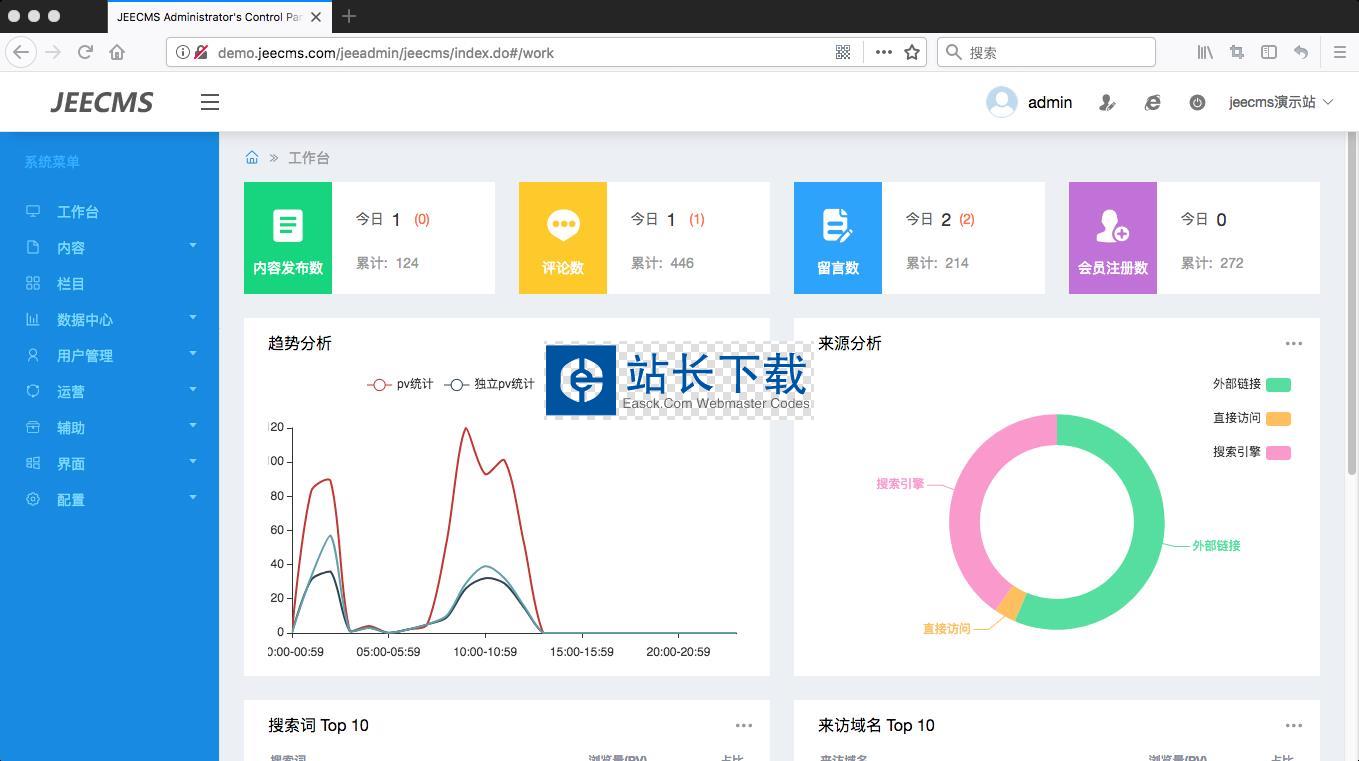Click the yellow 评论数 chat icon
Image resolution: width=1359 pixels, height=761 pixels.
pyautogui.click(x=563, y=225)
